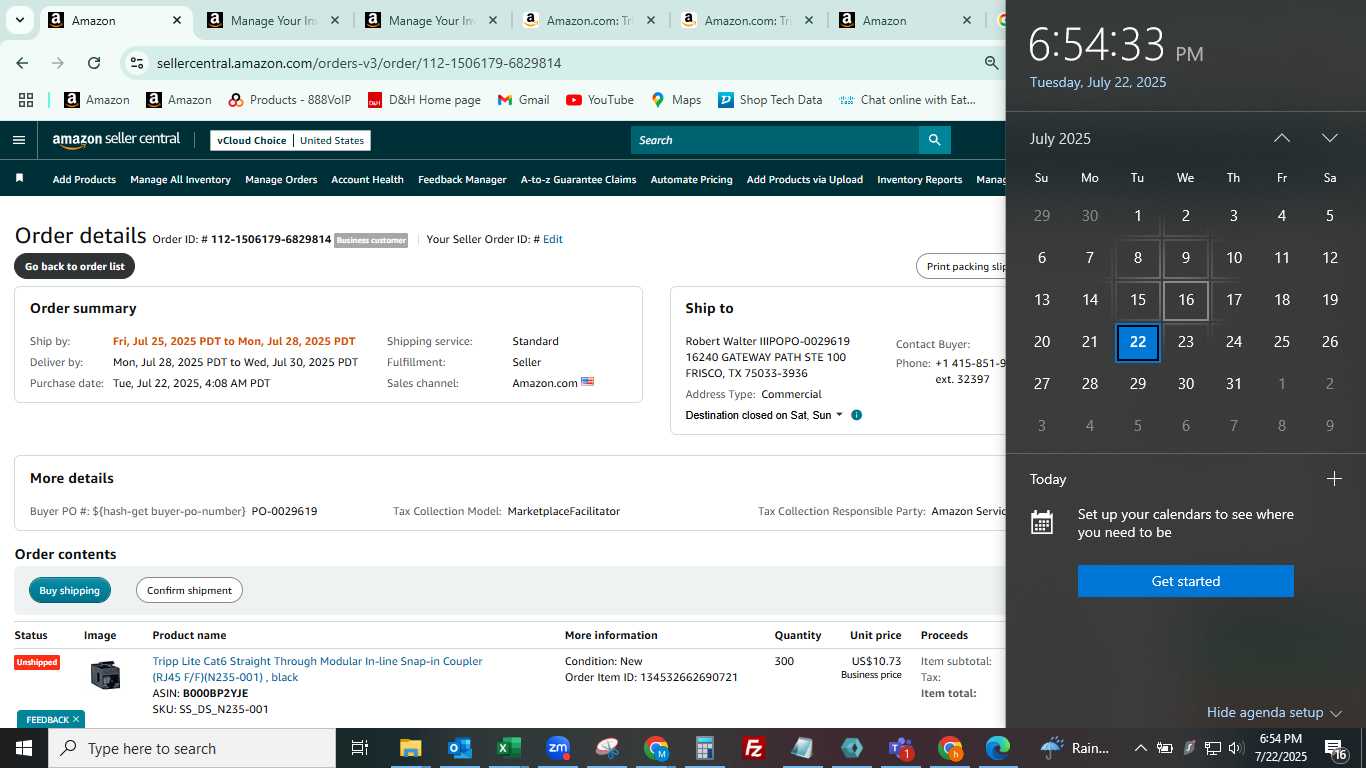1366x768 pixels.
Task: Open Add Products via Upload nav item
Action: click(804, 180)
